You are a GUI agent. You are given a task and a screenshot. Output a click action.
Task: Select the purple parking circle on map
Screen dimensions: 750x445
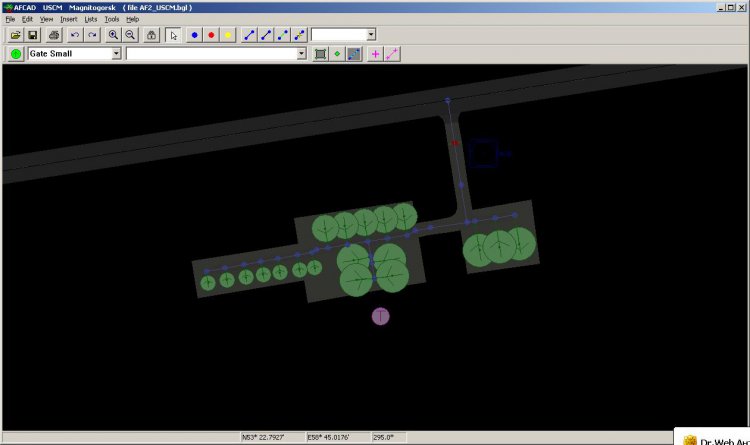380,316
